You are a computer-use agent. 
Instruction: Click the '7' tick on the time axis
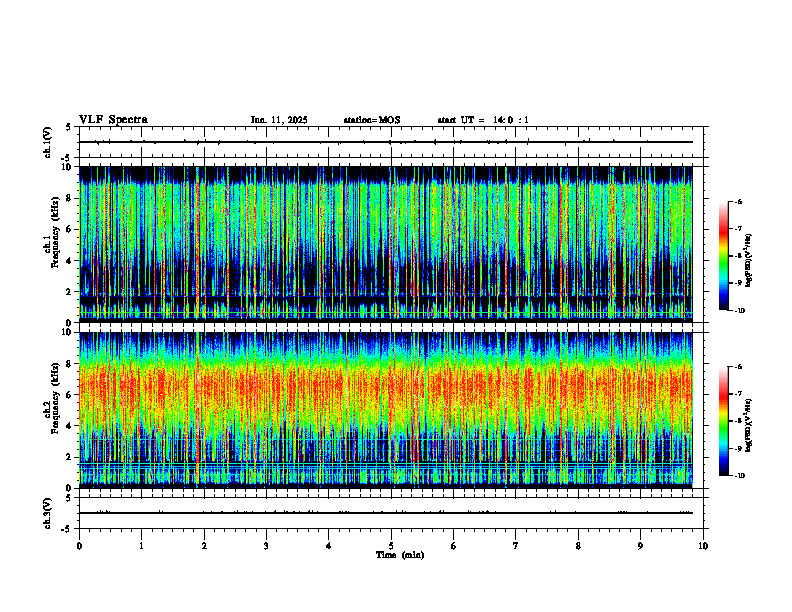516,546
